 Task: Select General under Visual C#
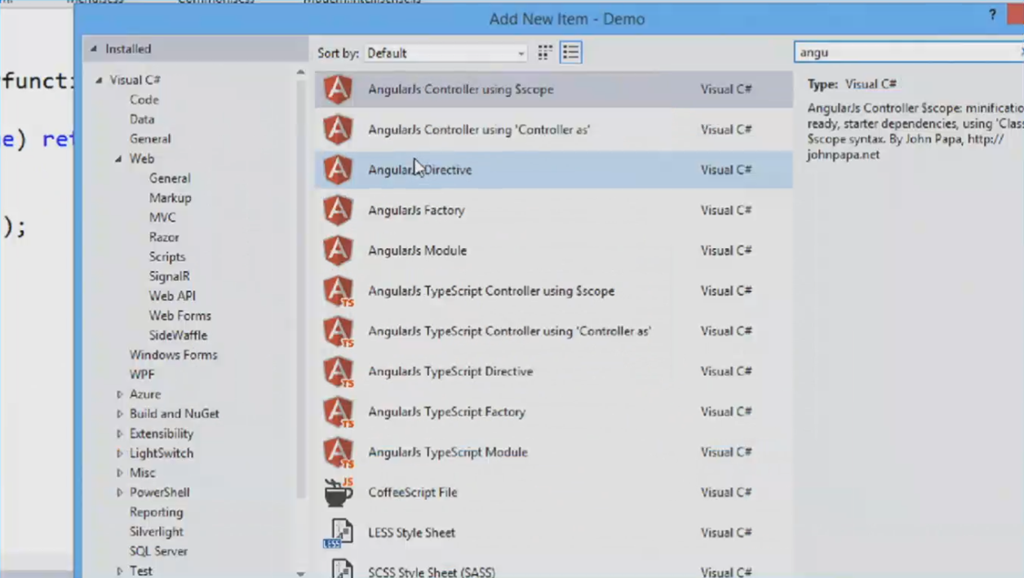150,139
